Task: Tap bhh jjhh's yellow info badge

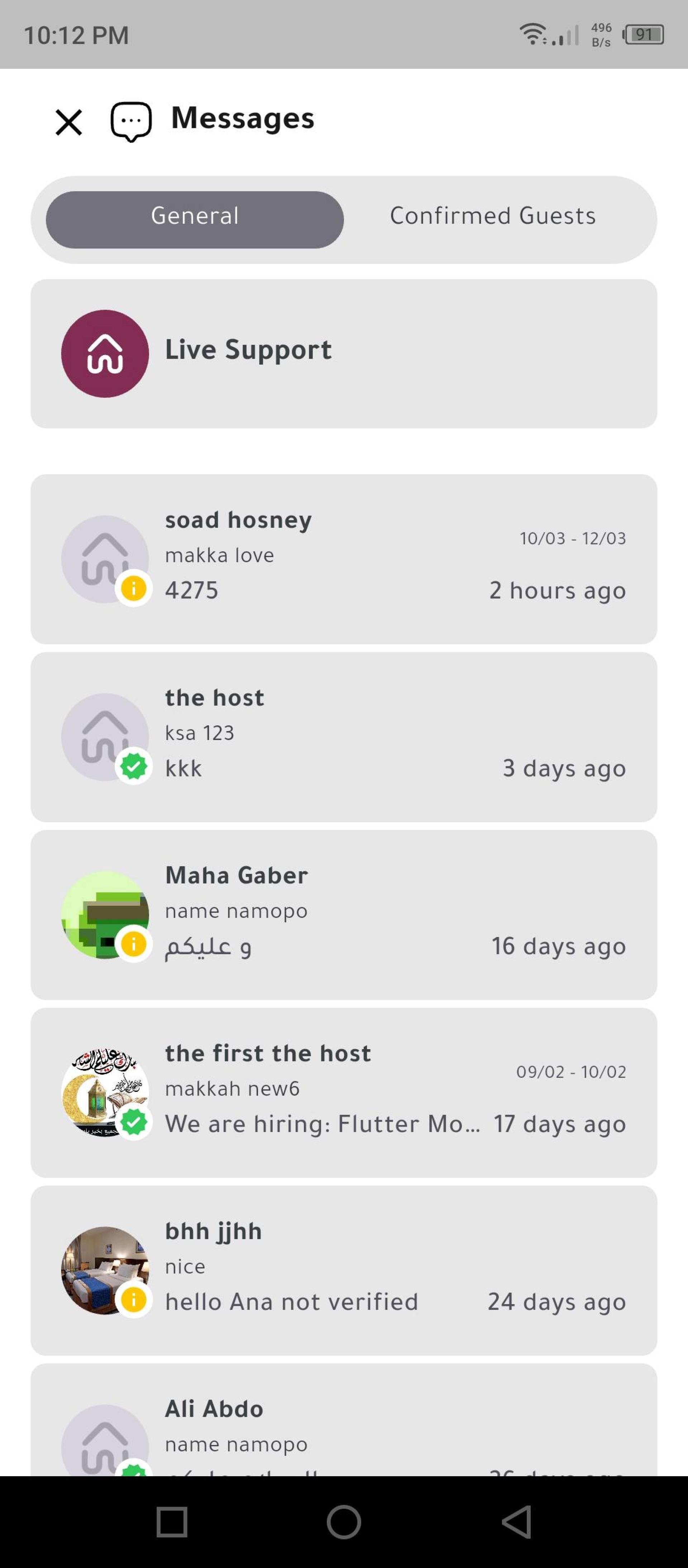Action: pos(134,1299)
